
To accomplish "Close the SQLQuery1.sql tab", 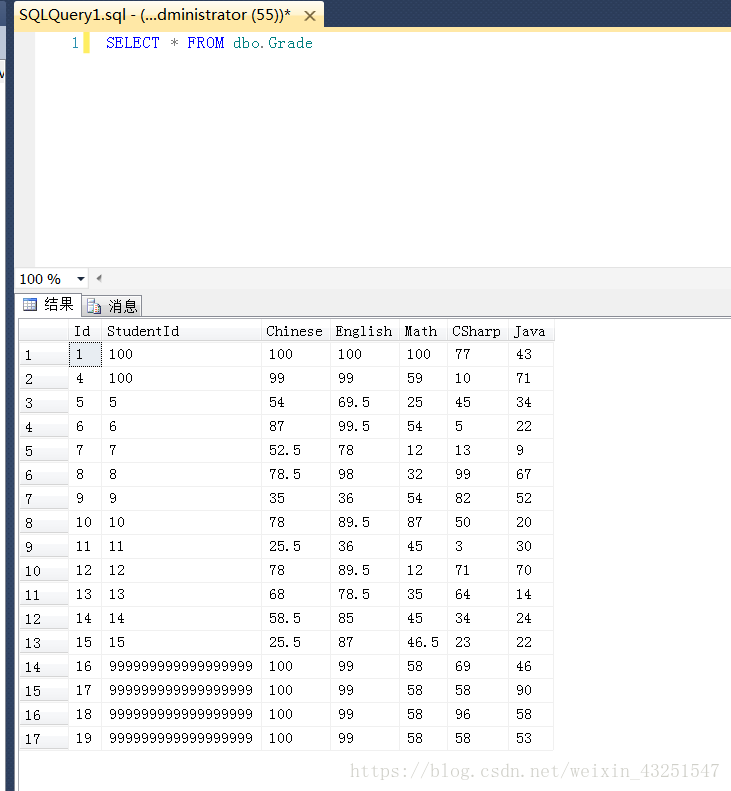I will pyautogui.click(x=310, y=16).
